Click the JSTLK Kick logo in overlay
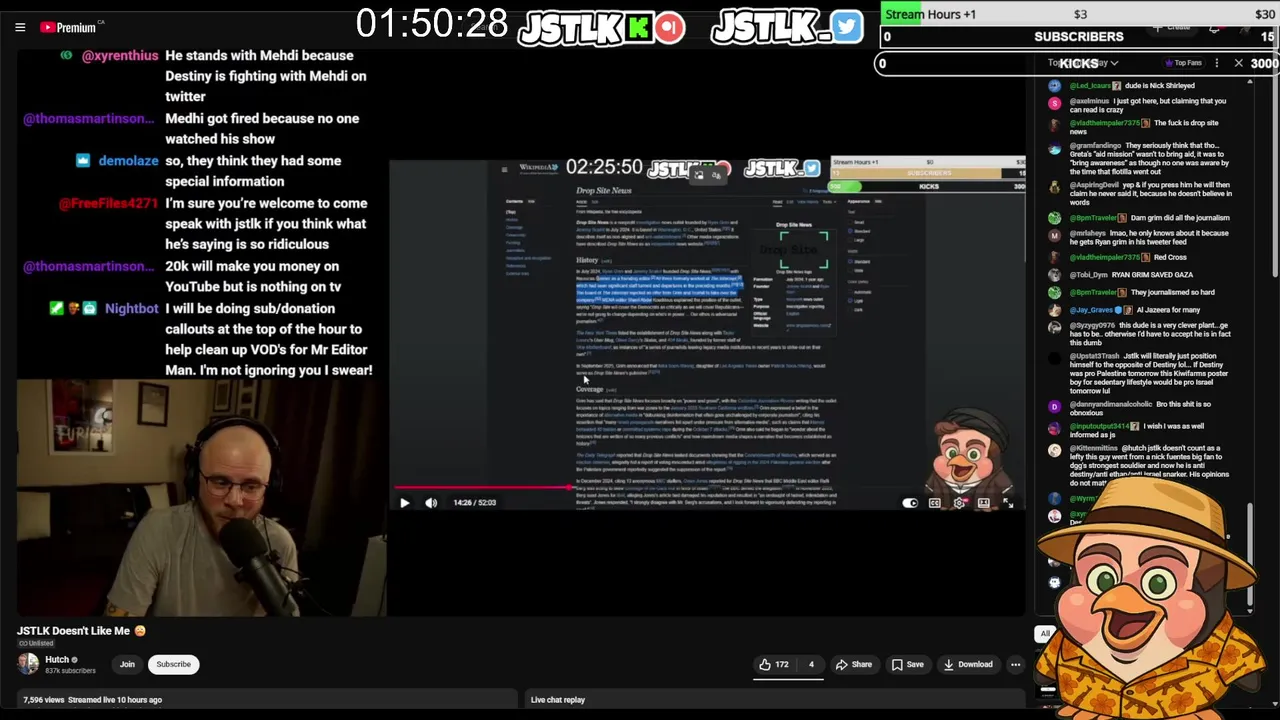This screenshot has height=720, width=1280. click(639, 27)
